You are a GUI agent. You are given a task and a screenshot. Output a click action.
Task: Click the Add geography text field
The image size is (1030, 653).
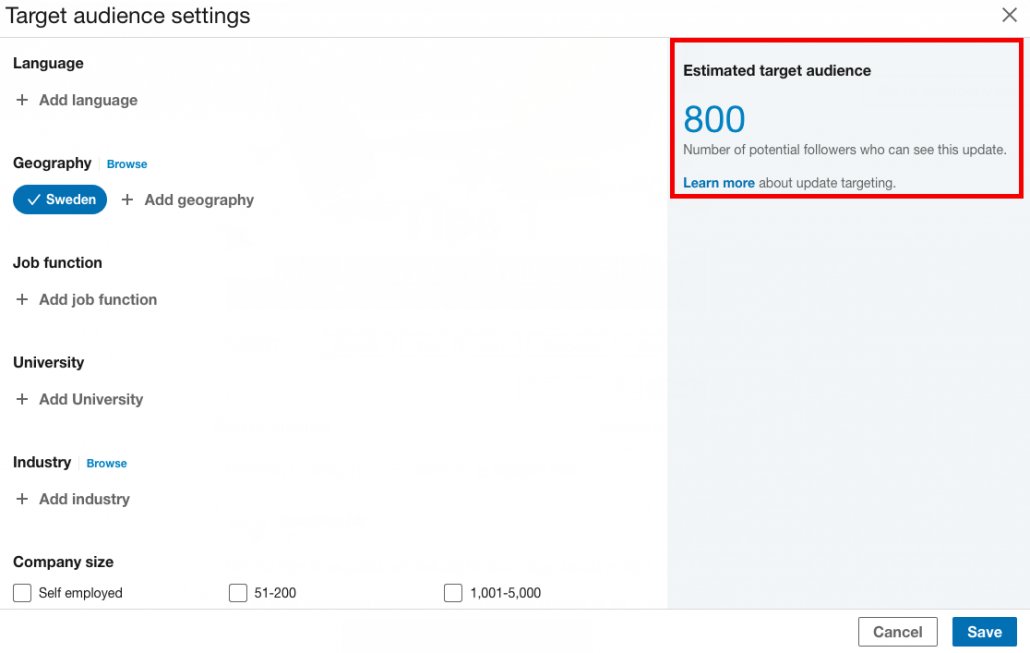tap(199, 200)
